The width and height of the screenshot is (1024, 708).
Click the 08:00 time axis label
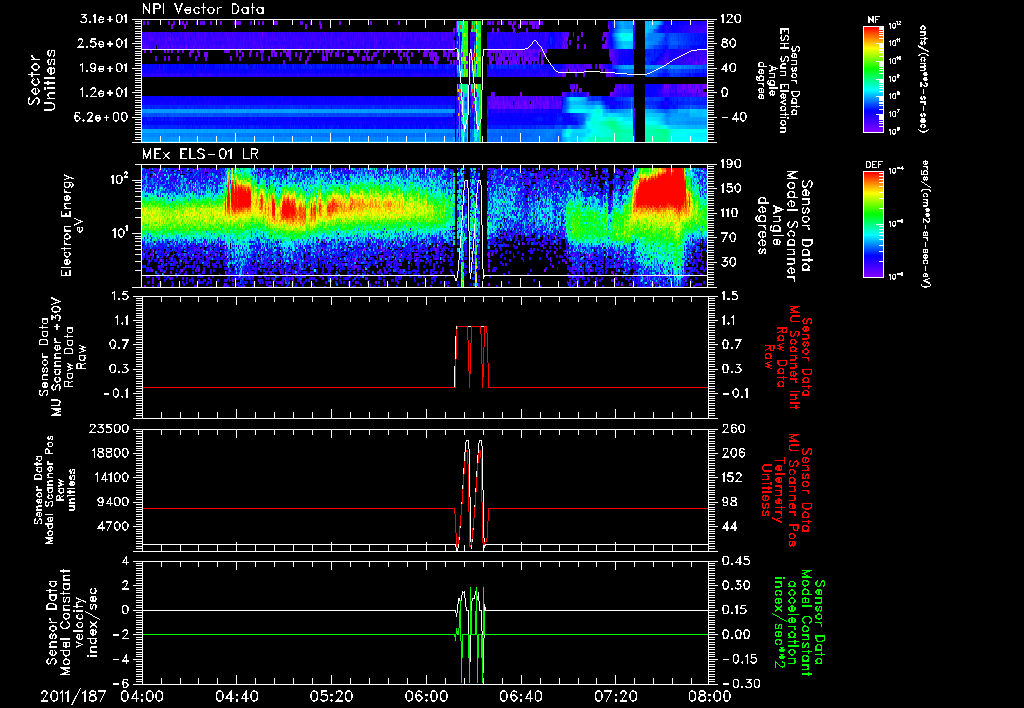pos(710,696)
